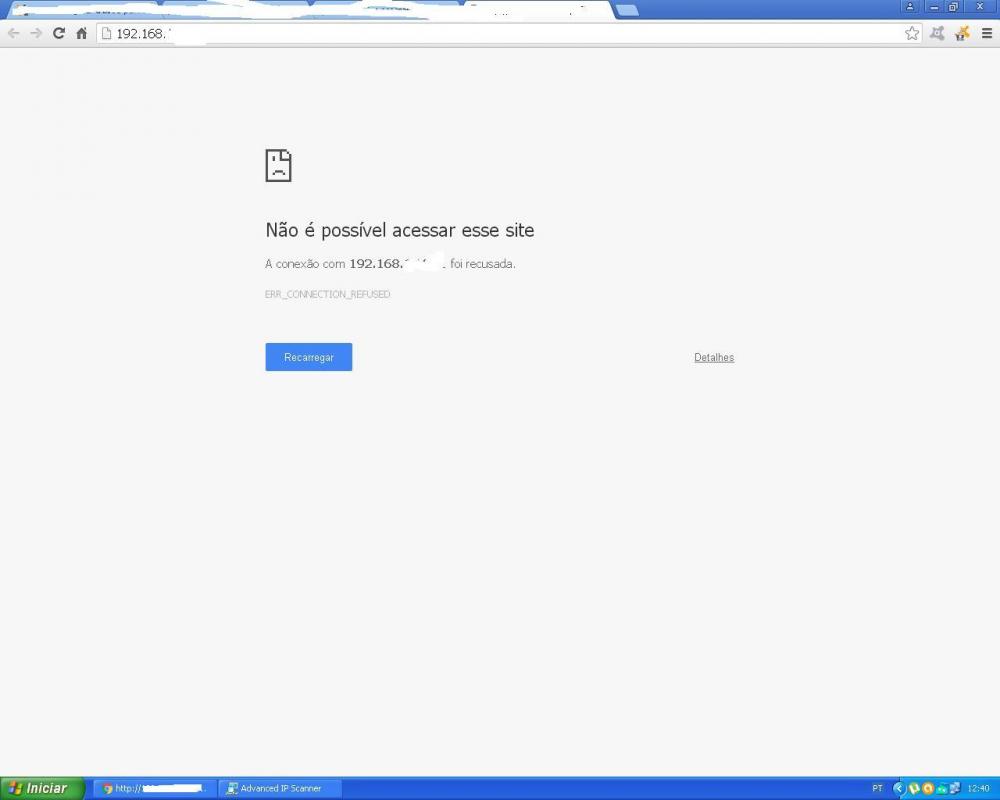1000x800 pixels.
Task: Click the 12:40 clock in tray
Action: click(978, 789)
